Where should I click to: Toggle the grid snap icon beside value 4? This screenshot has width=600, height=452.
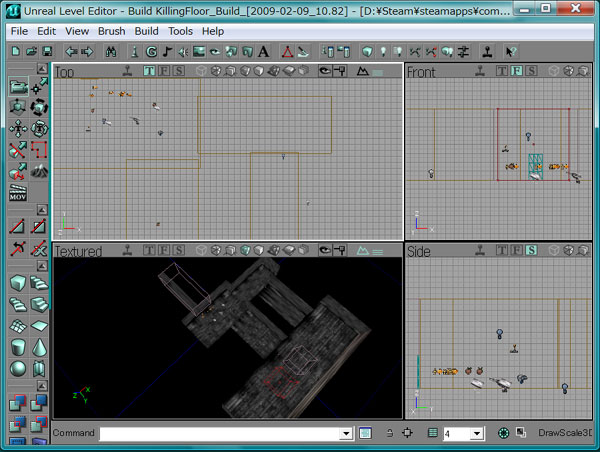pos(432,433)
